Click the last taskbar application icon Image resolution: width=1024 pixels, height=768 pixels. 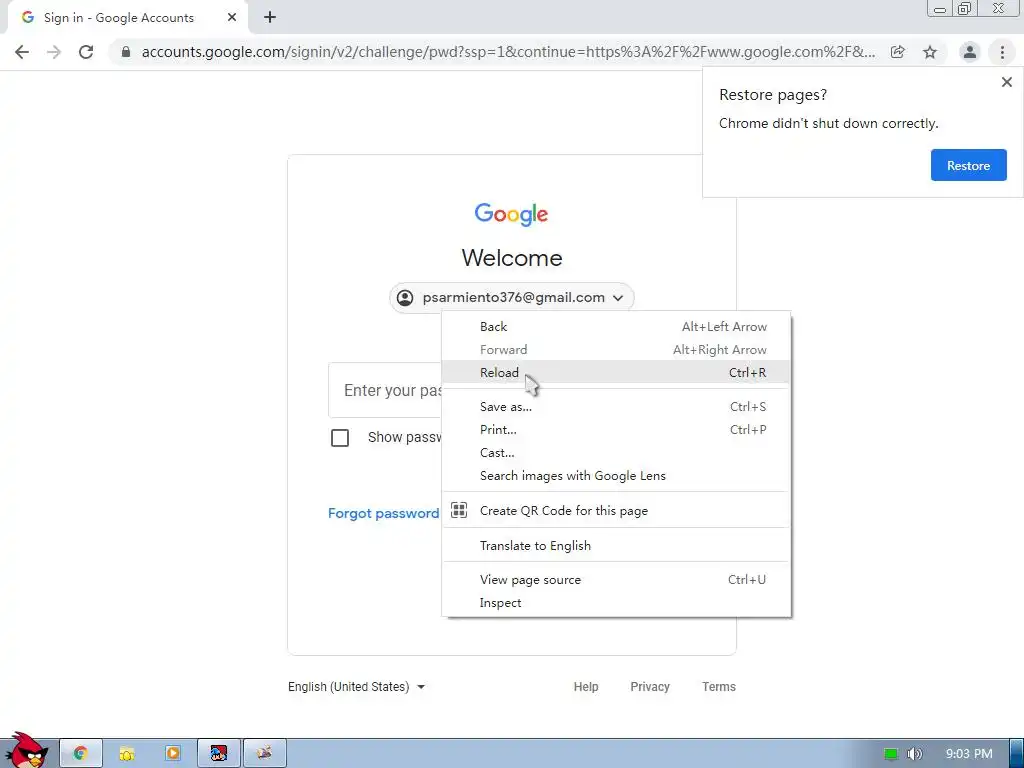264,754
